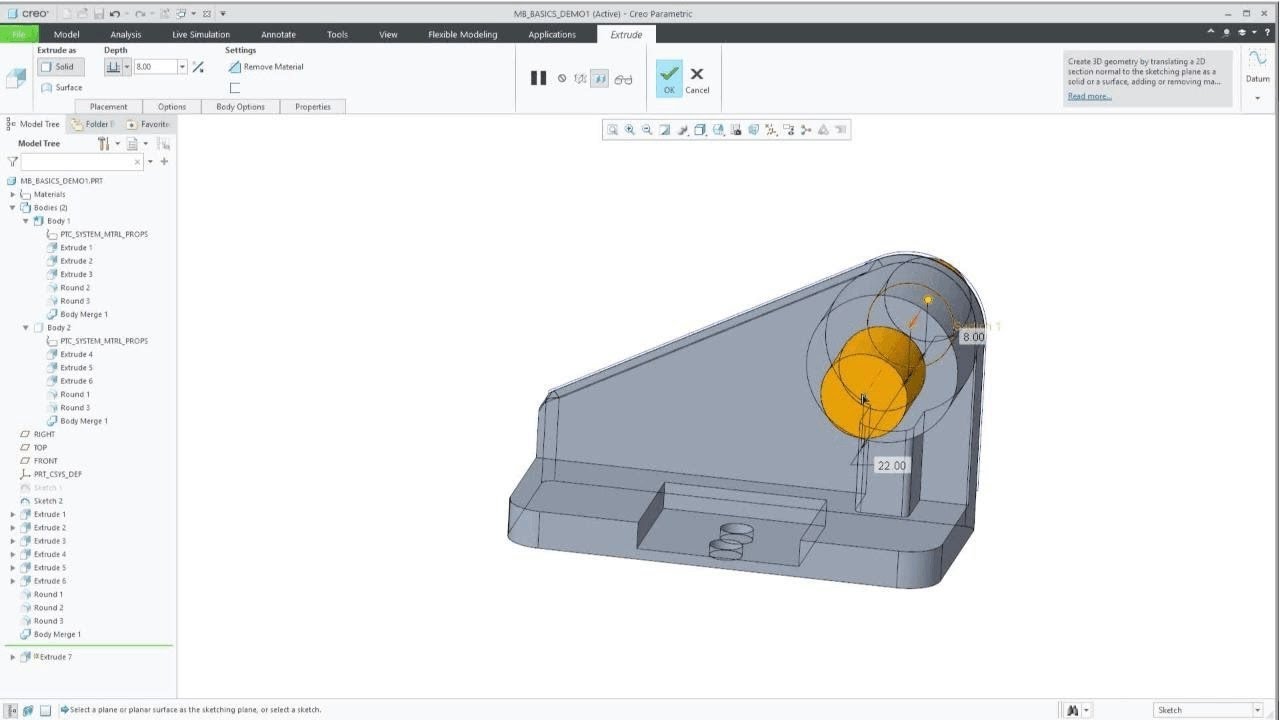The height and width of the screenshot is (720, 1280).
Task: Collapse the Body 1 node
Action: click(x=26, y=221)
